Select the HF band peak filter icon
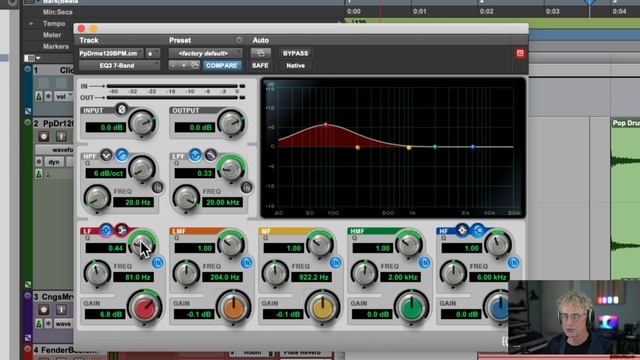Viewport: 640px width, 360px height. 462,230
